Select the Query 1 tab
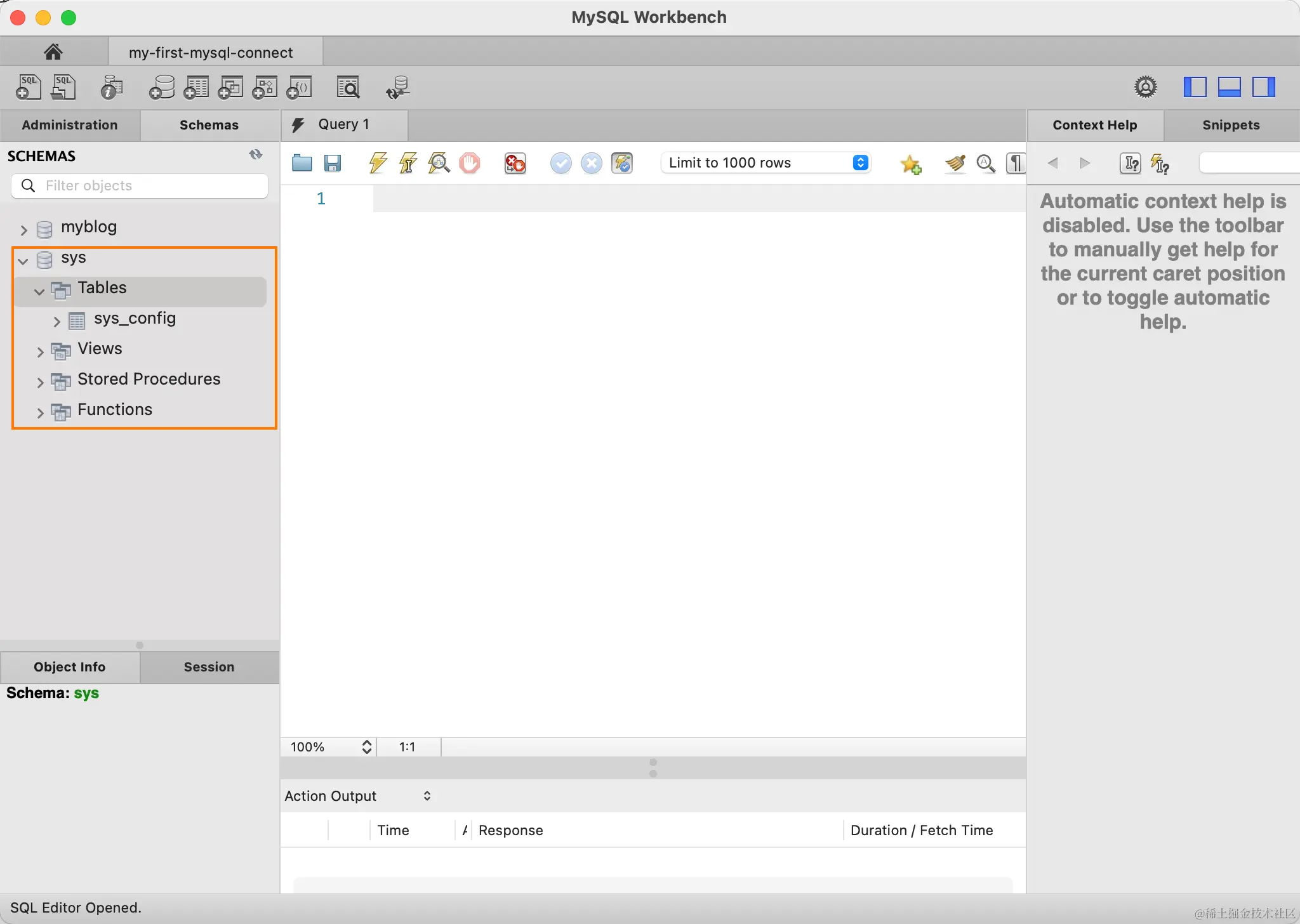Image resolution: width=1300 pixels, height=924 pixels. 345,124
